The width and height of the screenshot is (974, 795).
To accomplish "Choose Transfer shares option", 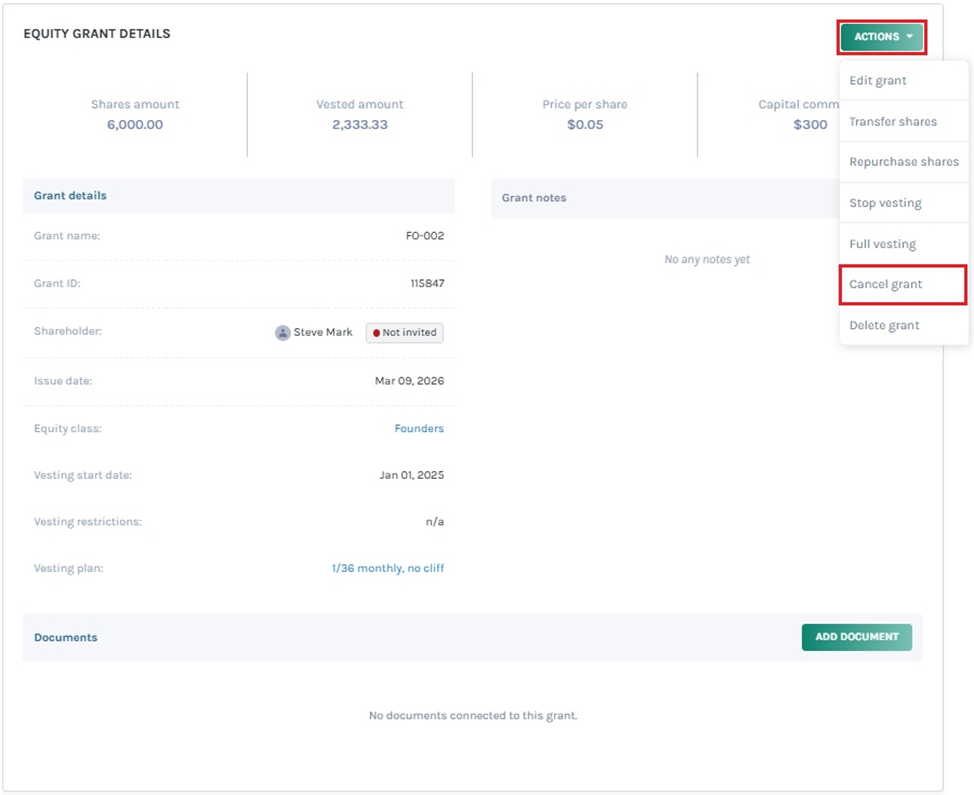I will click(892, 122).
